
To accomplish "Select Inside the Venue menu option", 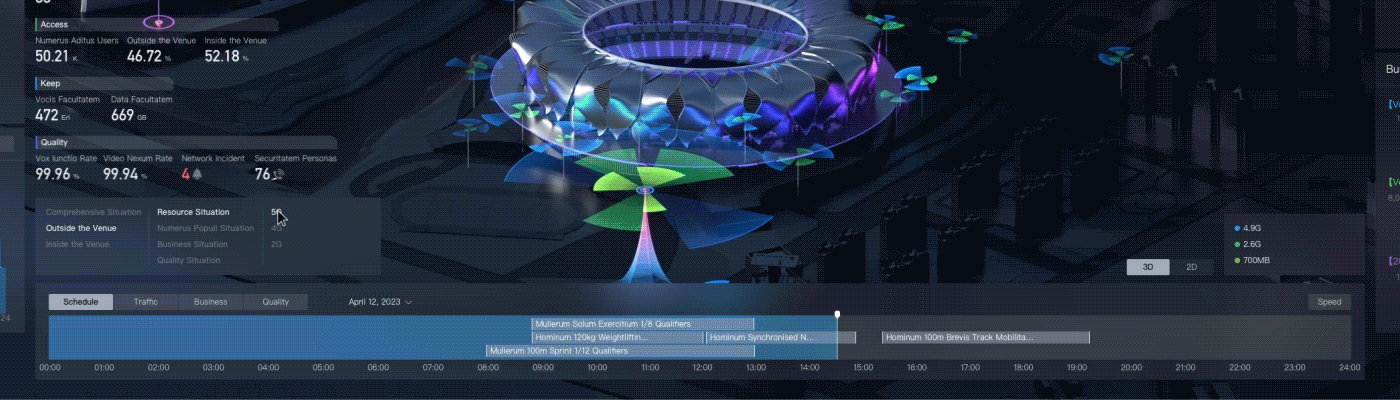I will tap(78, 244).
